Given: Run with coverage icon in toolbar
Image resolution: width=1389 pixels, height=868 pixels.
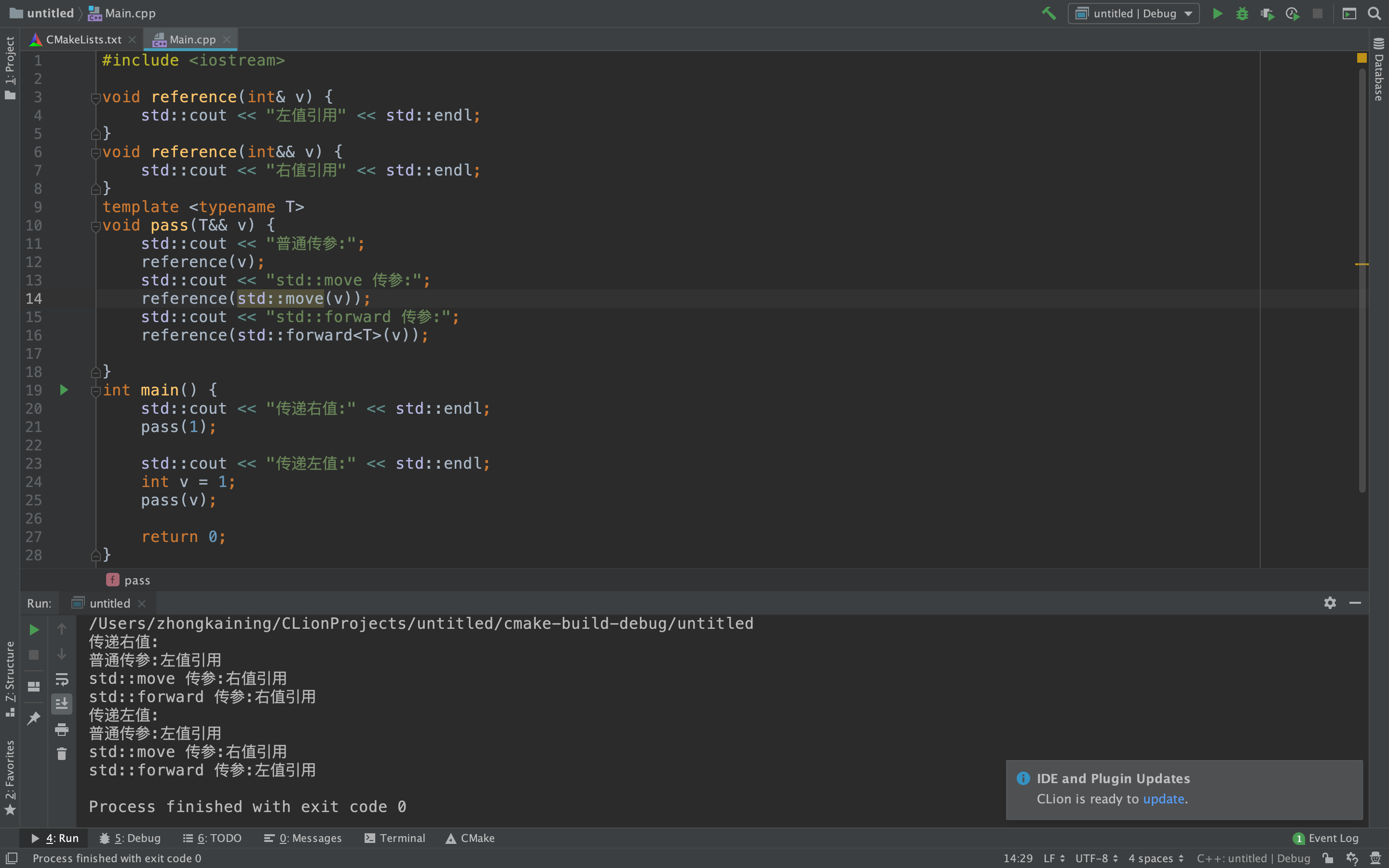Looking at the screenshot, I should tap(1267, 13).
